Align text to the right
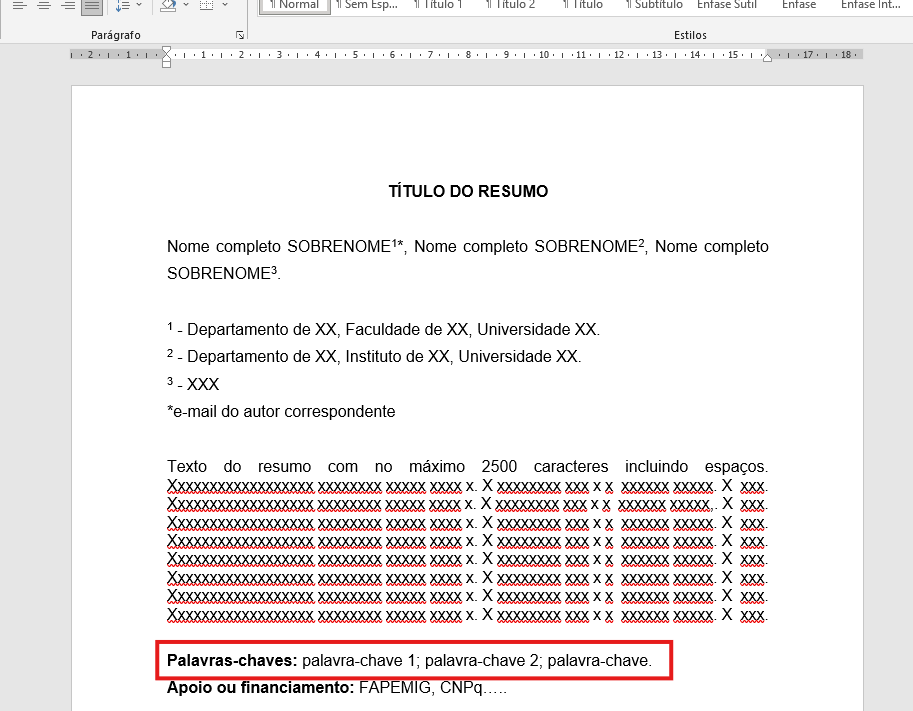This screenshot has width=913, height=711. 67,6
